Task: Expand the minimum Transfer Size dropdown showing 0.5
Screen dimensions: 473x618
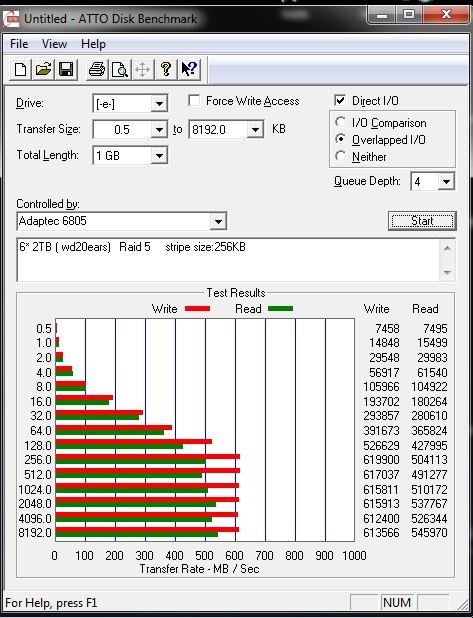Action: click(159, 130)
